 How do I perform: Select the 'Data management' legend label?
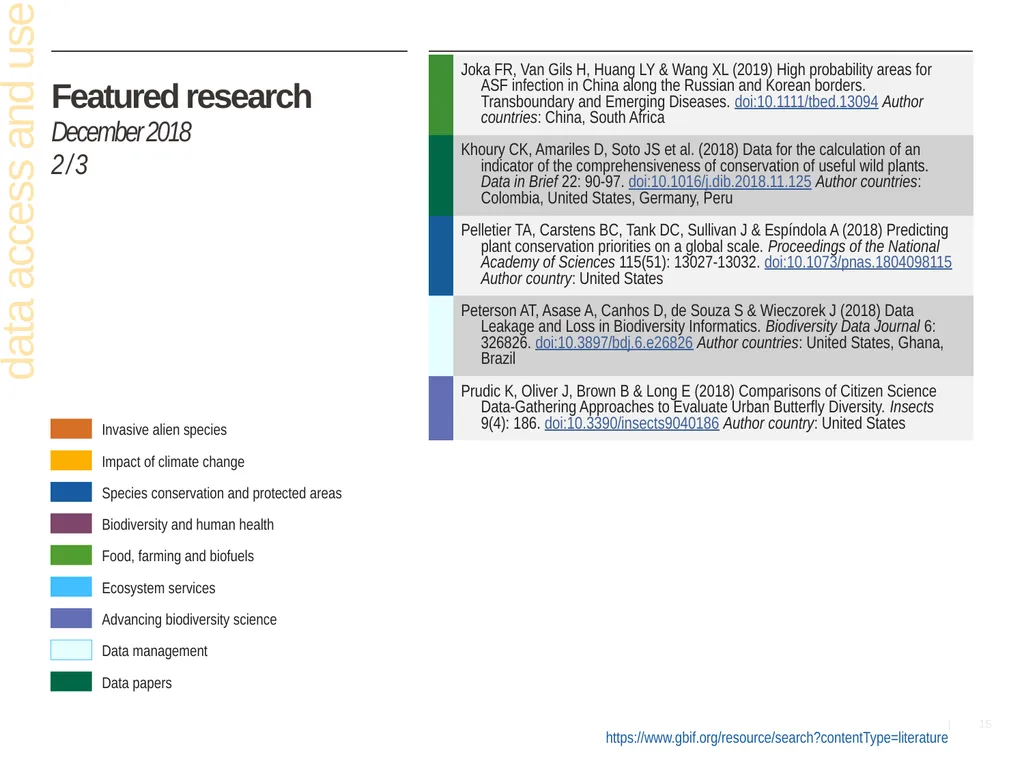(155, 651)
